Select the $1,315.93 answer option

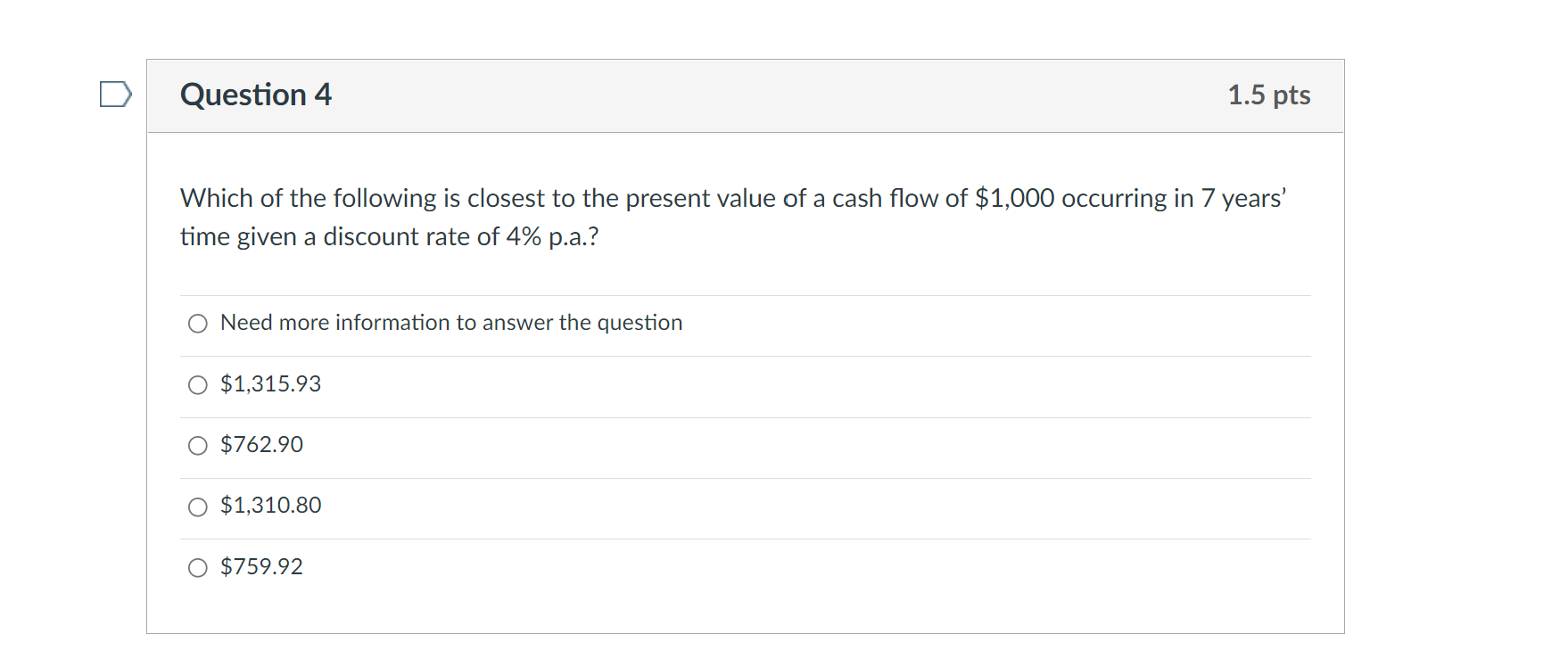point(196,385)
